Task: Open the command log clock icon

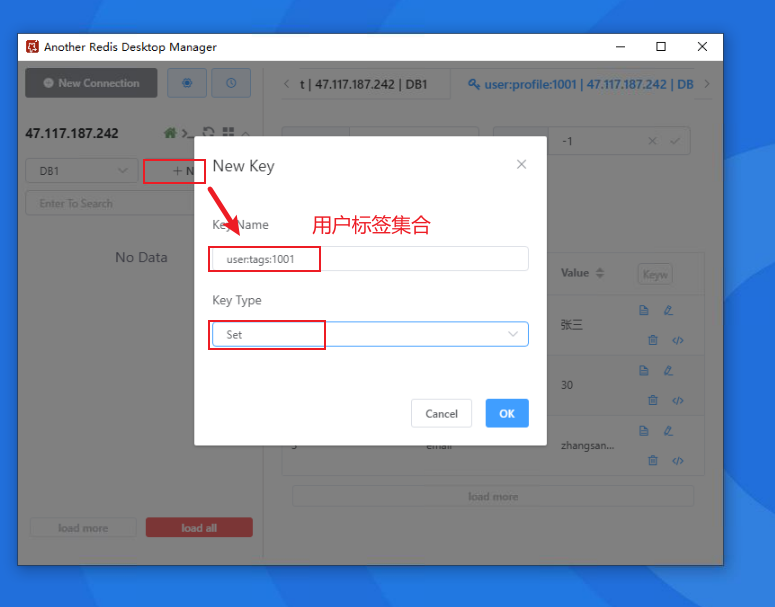Action: coord(231,83)
